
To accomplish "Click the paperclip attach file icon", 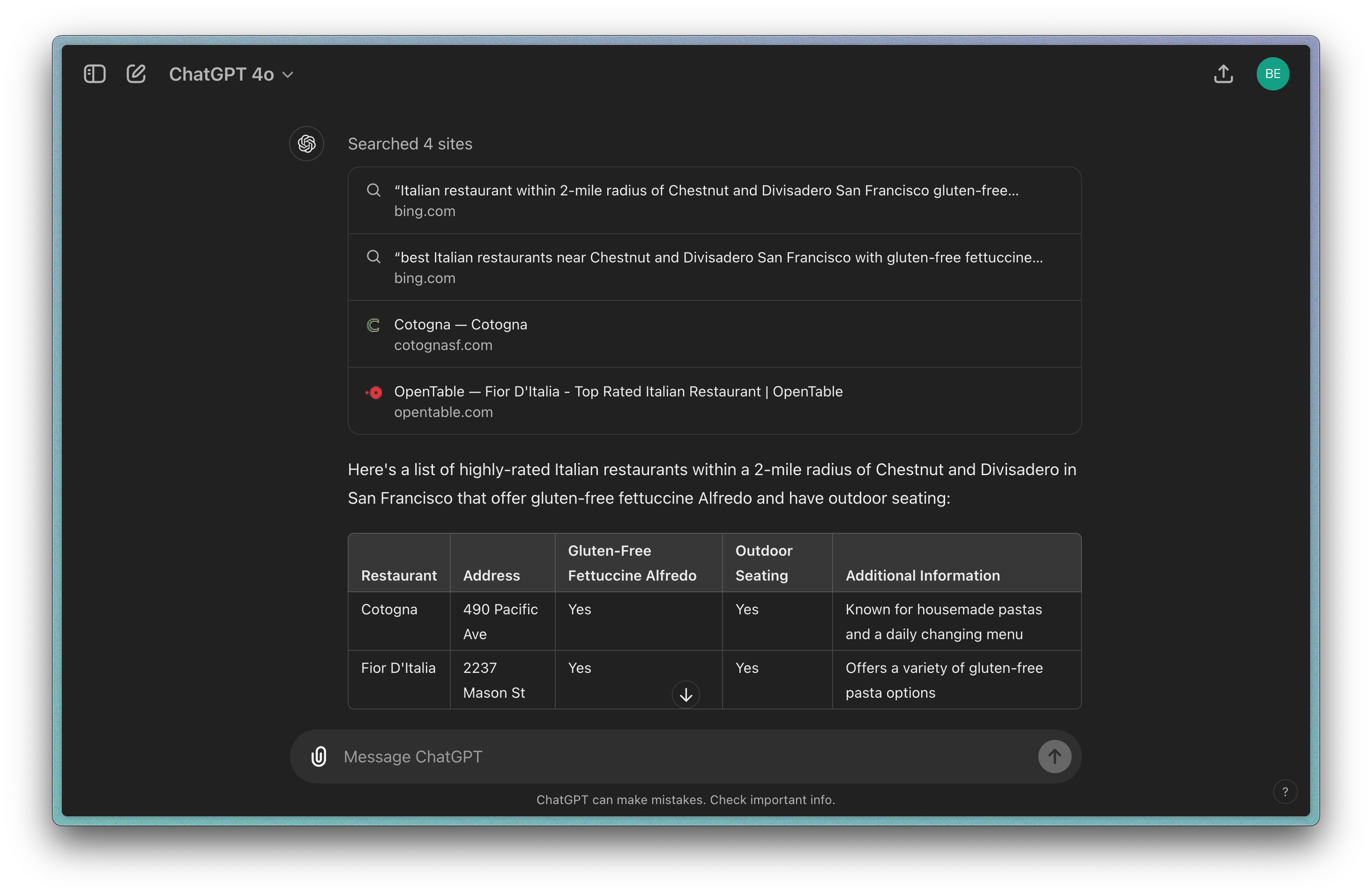I will 319,756.
